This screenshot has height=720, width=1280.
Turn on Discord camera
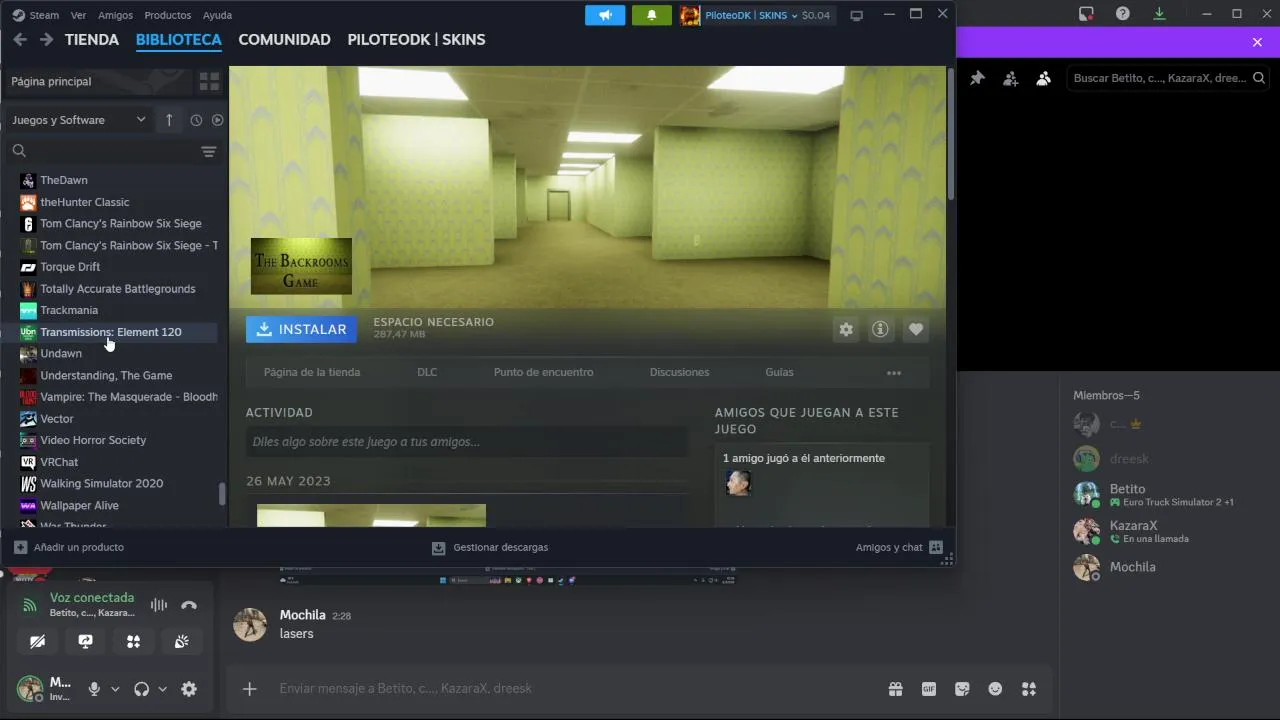37,641
